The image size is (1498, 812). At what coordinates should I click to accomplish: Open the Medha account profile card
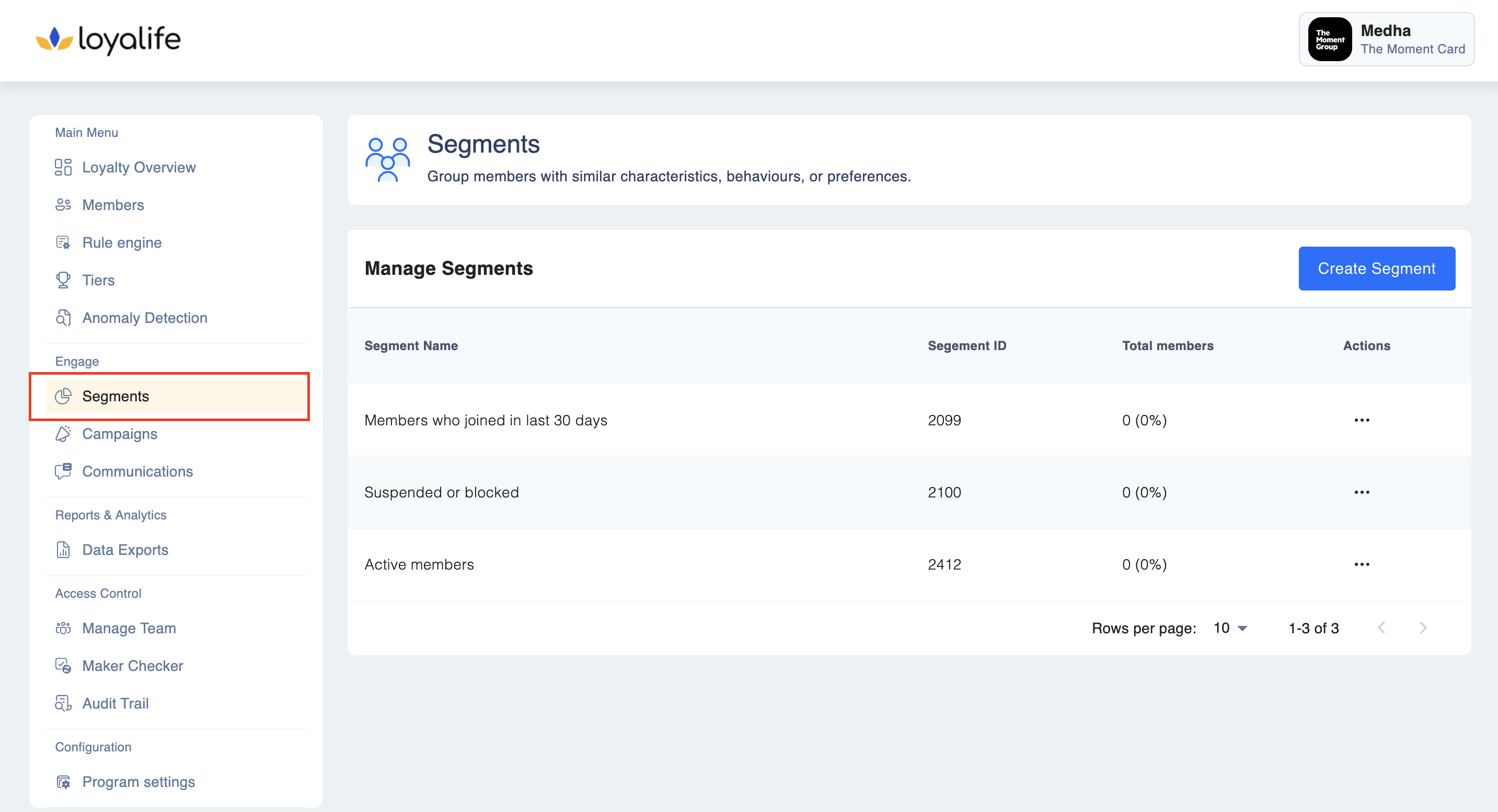click(x=1386, y=40)
